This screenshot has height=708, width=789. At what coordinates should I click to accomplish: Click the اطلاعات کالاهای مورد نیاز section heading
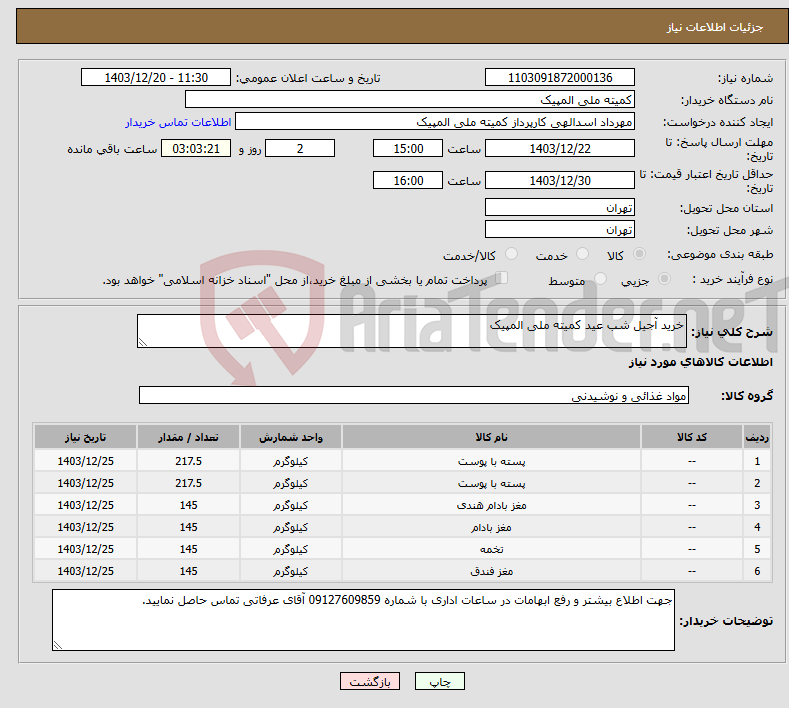[x=700, y=362]
